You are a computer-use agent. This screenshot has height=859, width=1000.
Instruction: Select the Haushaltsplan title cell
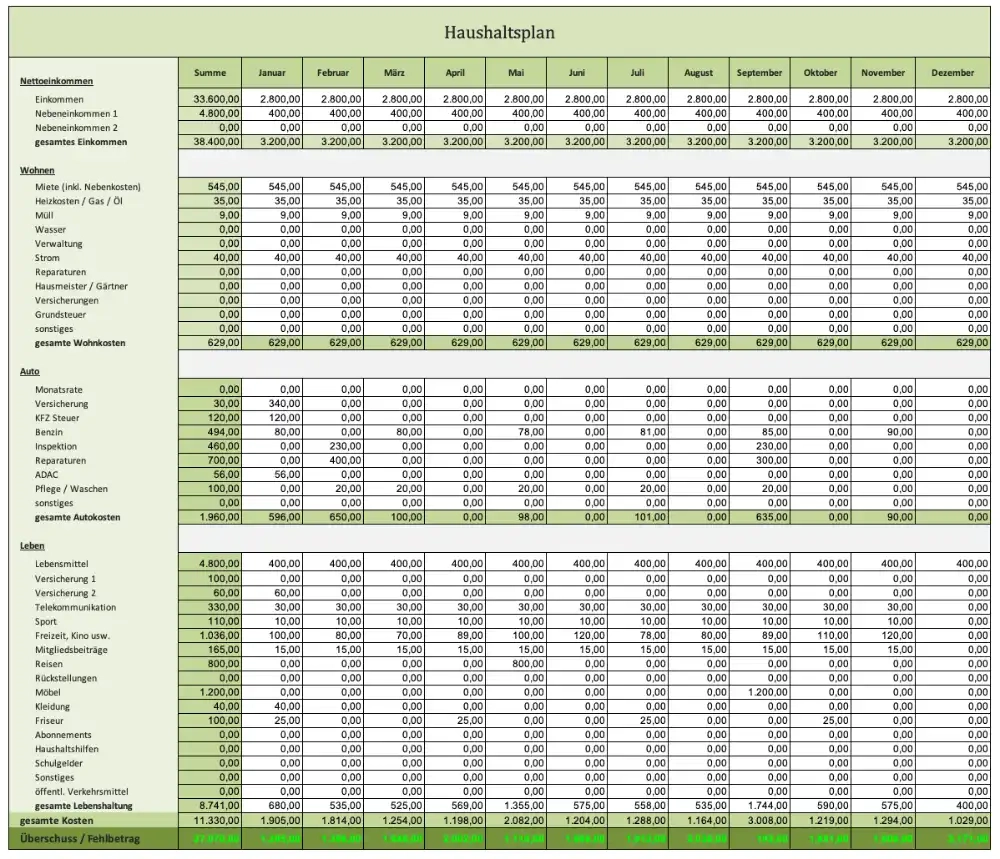point(499,32)
